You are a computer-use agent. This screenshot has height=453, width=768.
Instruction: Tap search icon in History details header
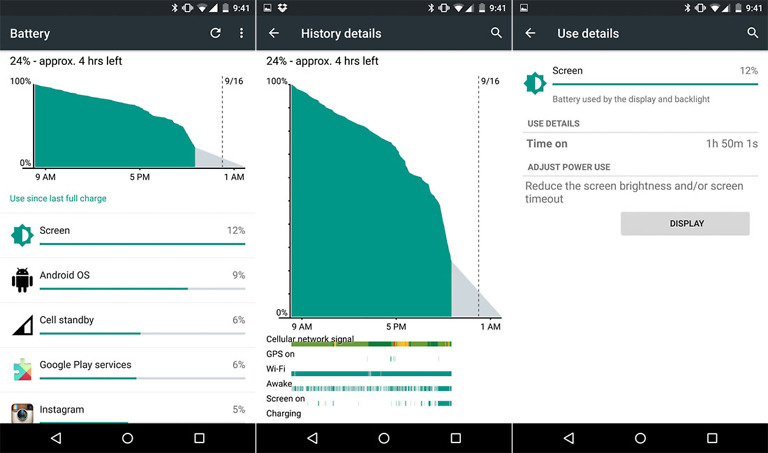[496, 33]
